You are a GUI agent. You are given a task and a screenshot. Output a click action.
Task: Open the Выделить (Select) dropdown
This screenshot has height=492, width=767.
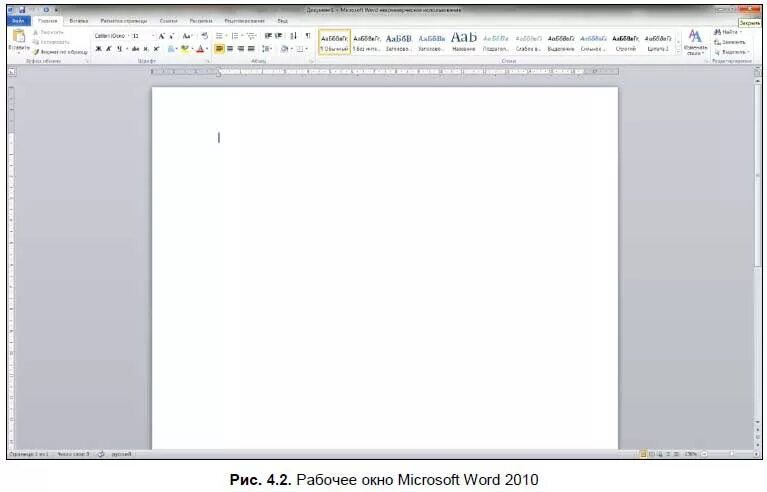[731, 52]
